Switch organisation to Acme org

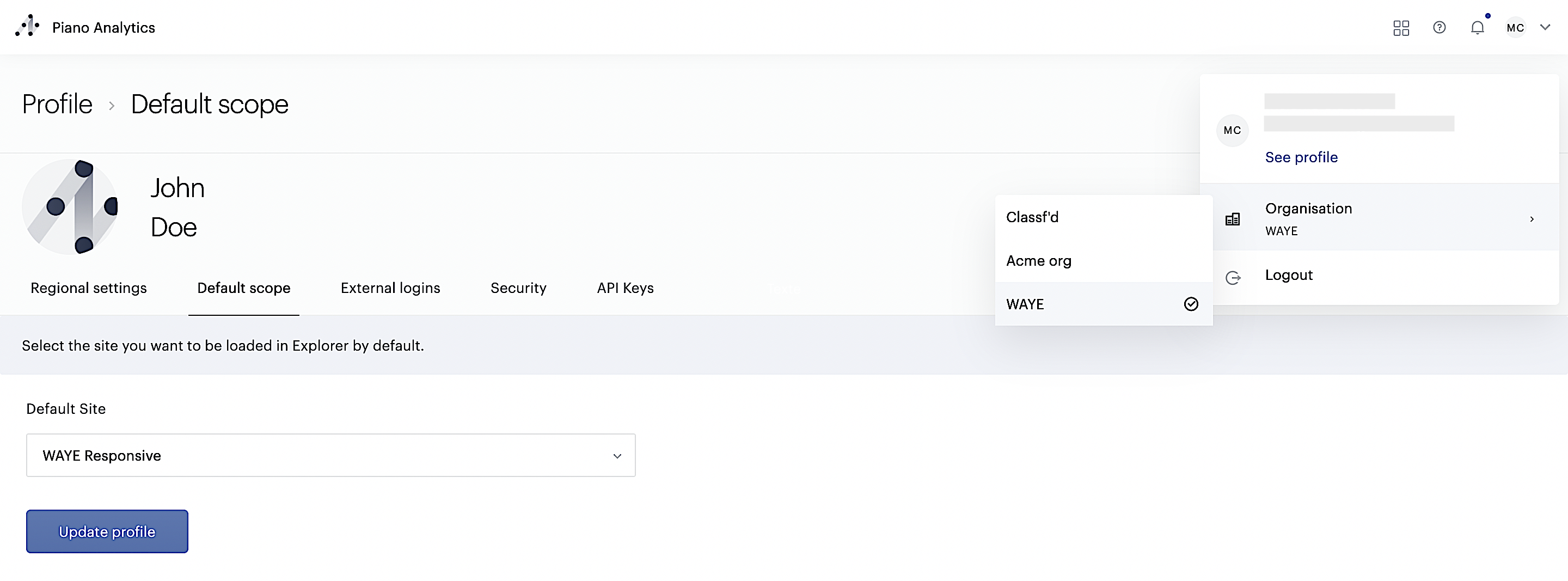[1038, 261]
